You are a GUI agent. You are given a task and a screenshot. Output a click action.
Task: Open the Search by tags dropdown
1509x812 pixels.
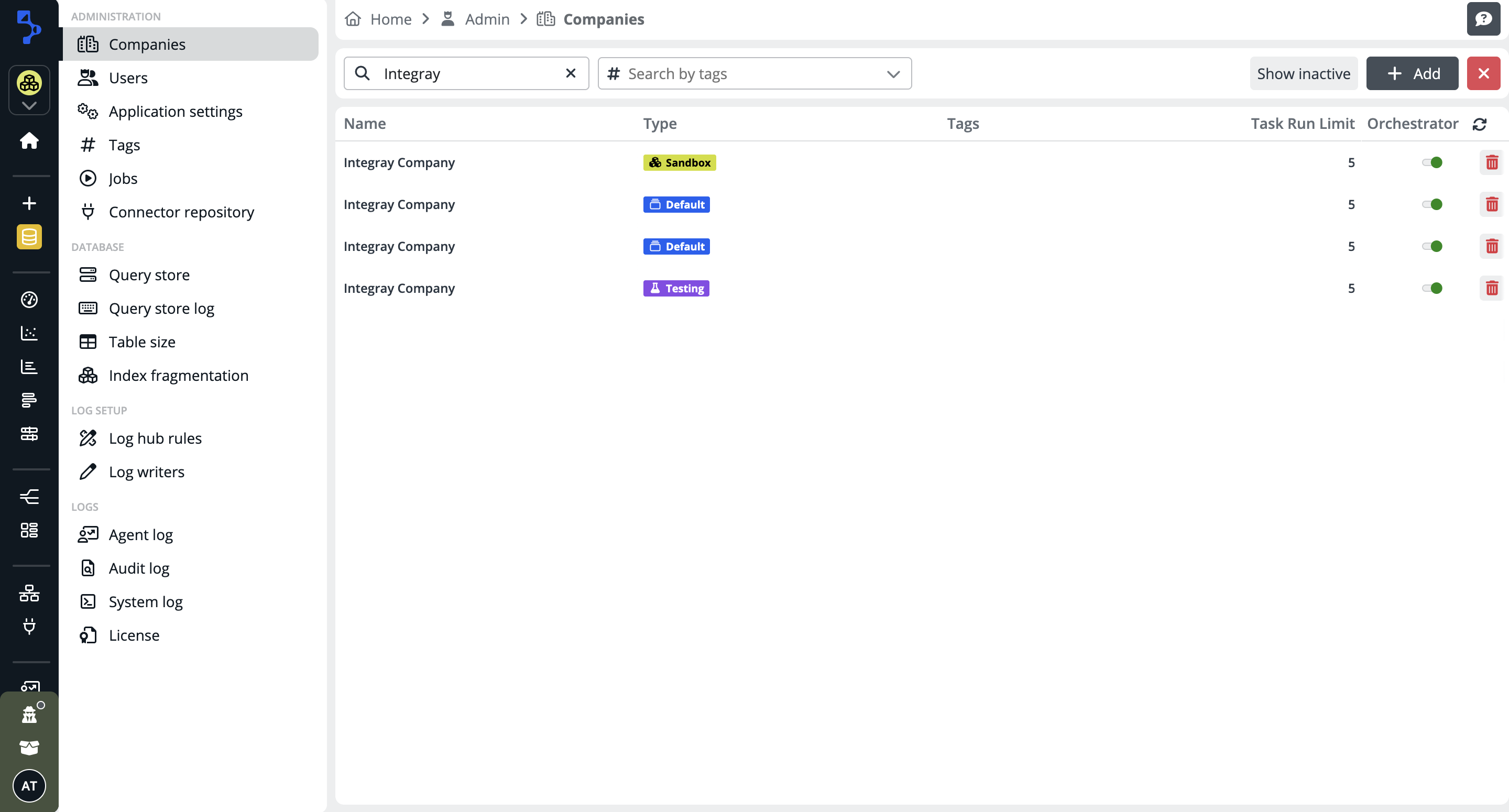(754, 73)
